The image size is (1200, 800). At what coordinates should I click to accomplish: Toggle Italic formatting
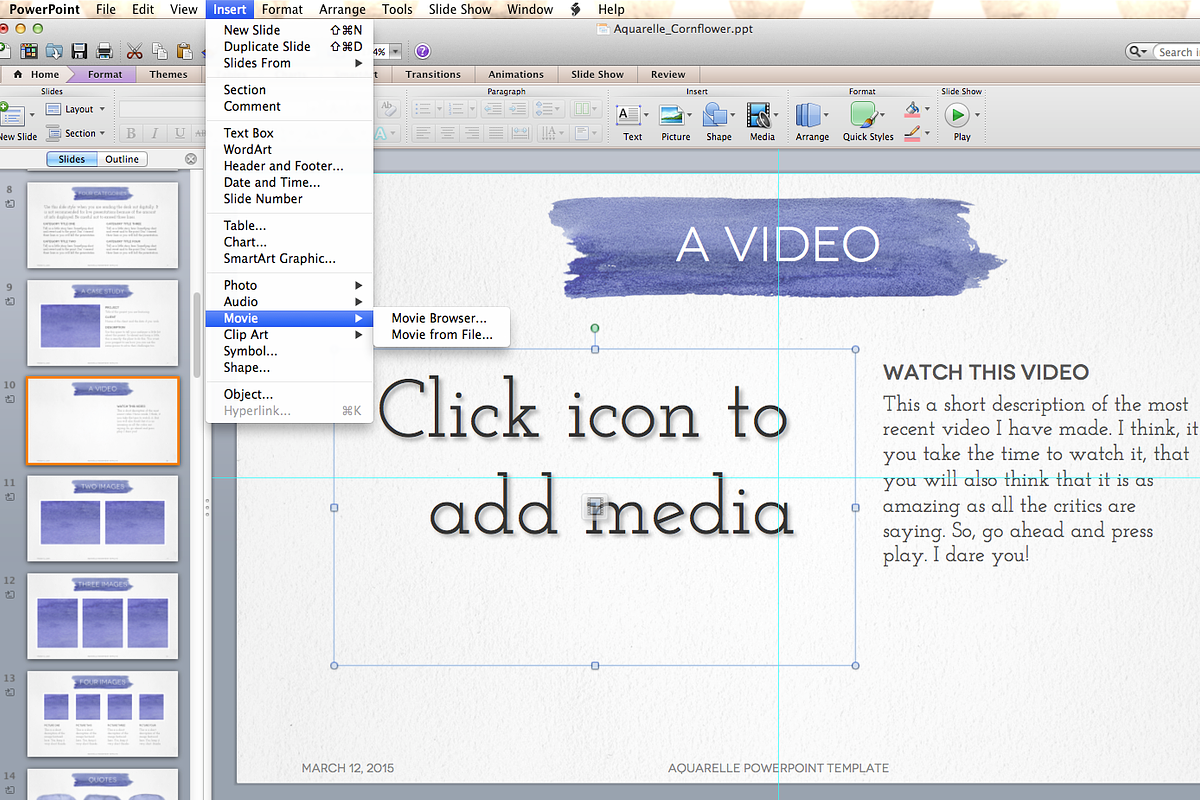[155, 133]
